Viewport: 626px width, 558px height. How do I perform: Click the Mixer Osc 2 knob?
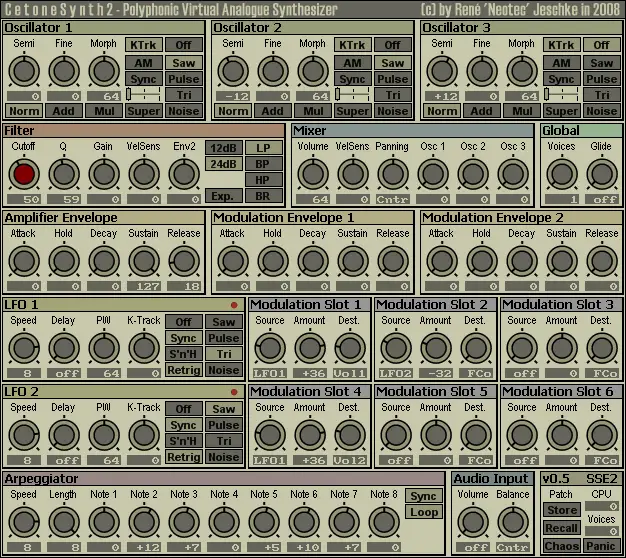pos(473,174)
